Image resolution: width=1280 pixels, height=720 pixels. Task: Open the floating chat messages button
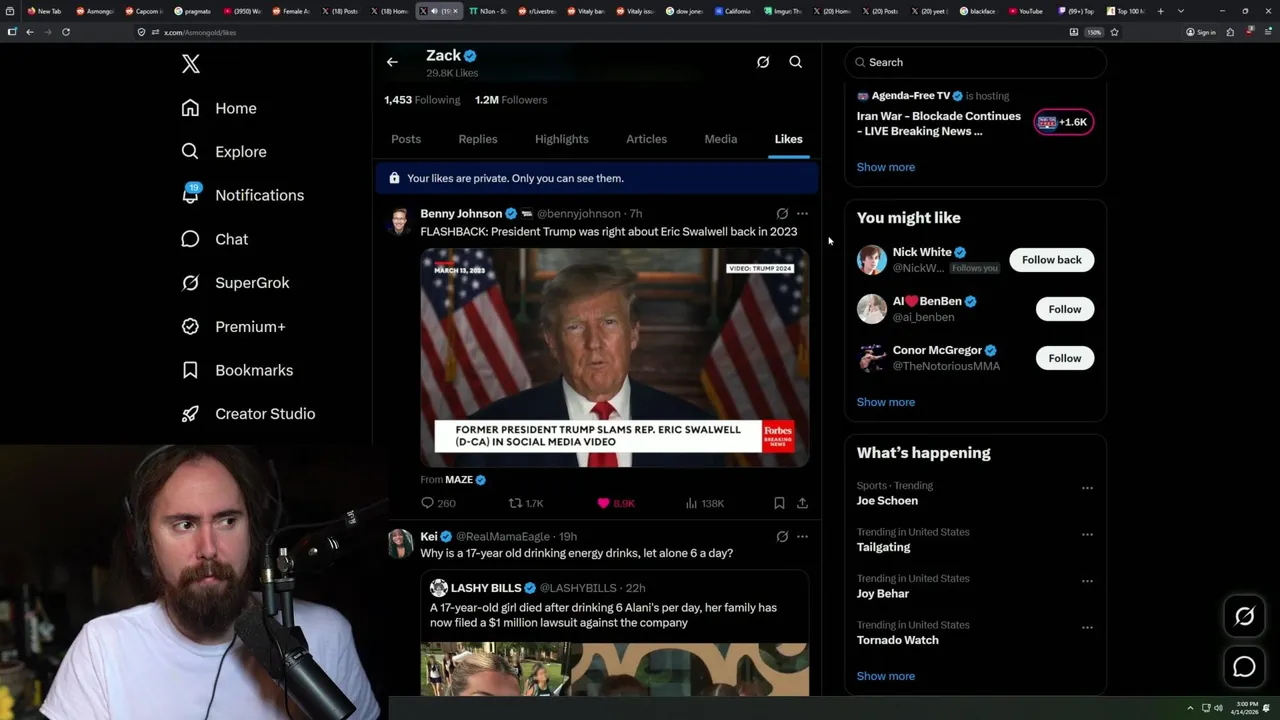1244,666
